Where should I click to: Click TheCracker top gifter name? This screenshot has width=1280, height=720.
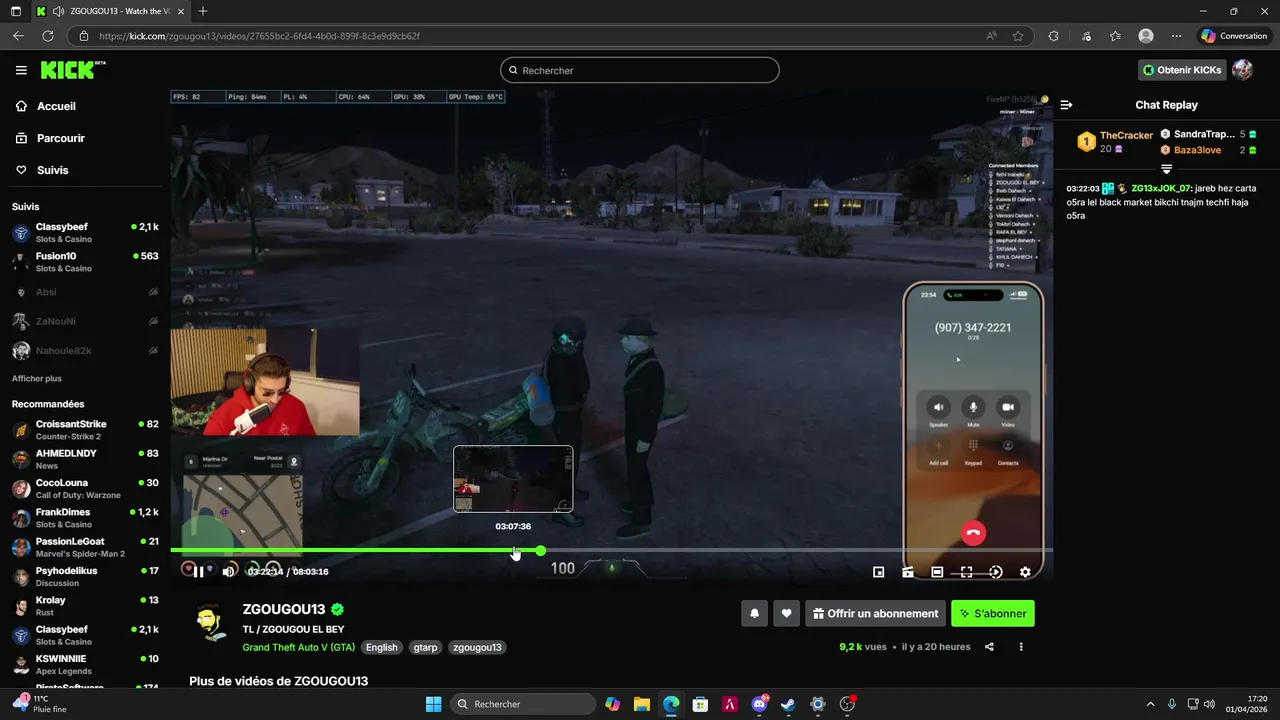pos(1126,135)
